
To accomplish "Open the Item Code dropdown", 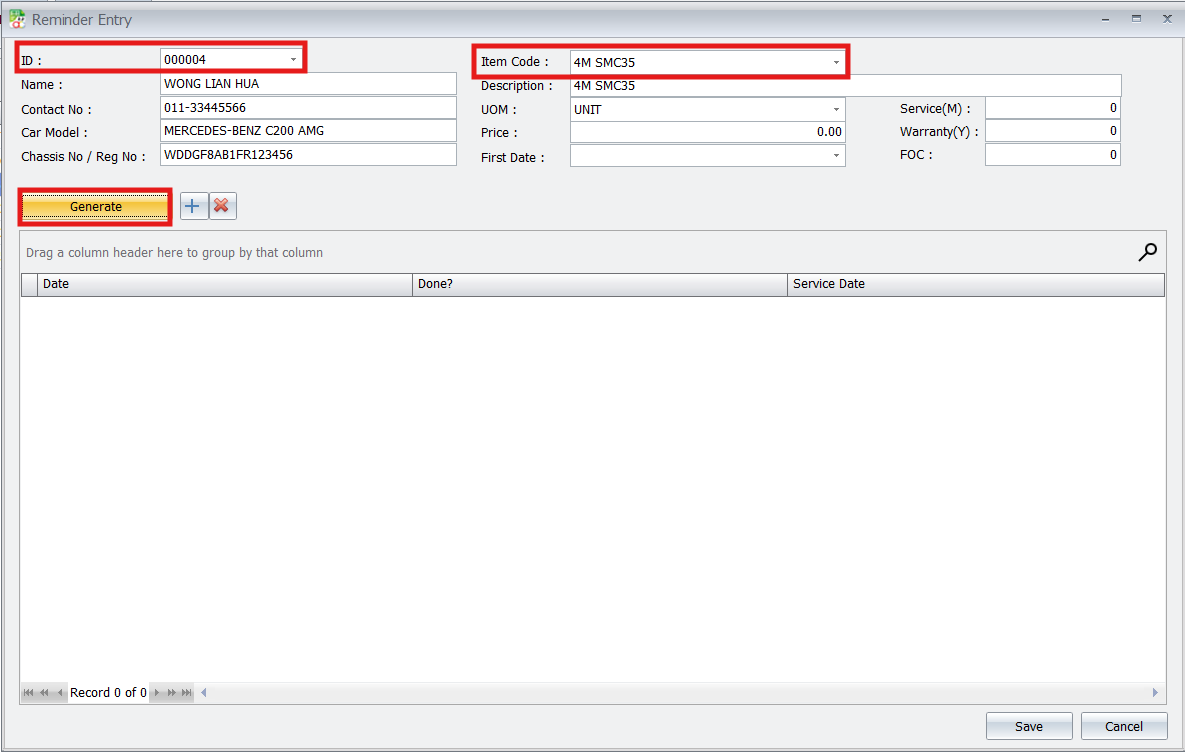I will pos(836,62).
